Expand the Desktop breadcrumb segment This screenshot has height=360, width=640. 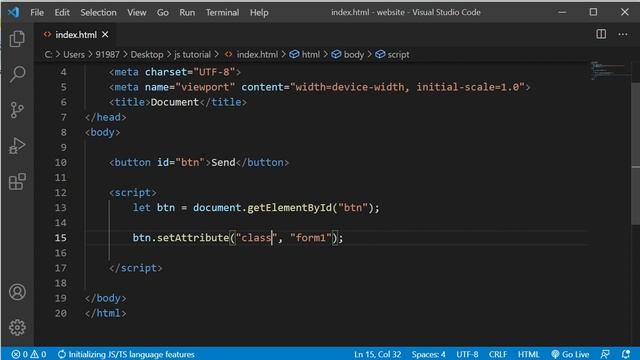coord(147,55)
